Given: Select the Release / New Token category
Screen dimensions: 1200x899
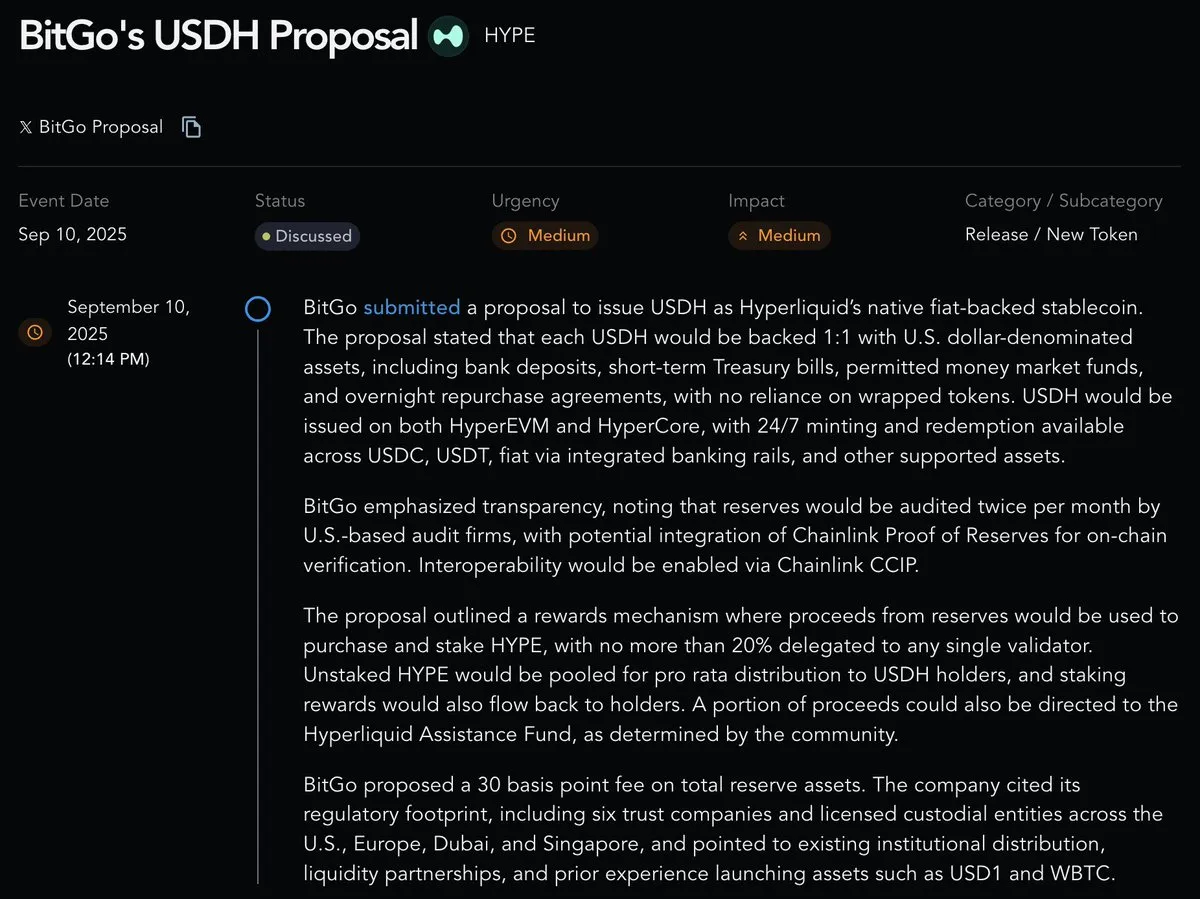Looking at the screenshot, I should pyautogui.click(x=1051, y=235).
